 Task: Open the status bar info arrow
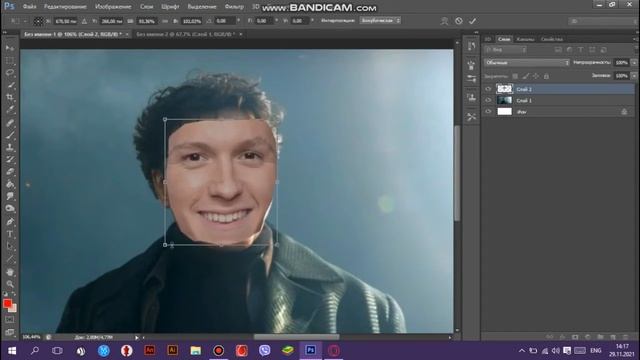[x=137, y=338]
